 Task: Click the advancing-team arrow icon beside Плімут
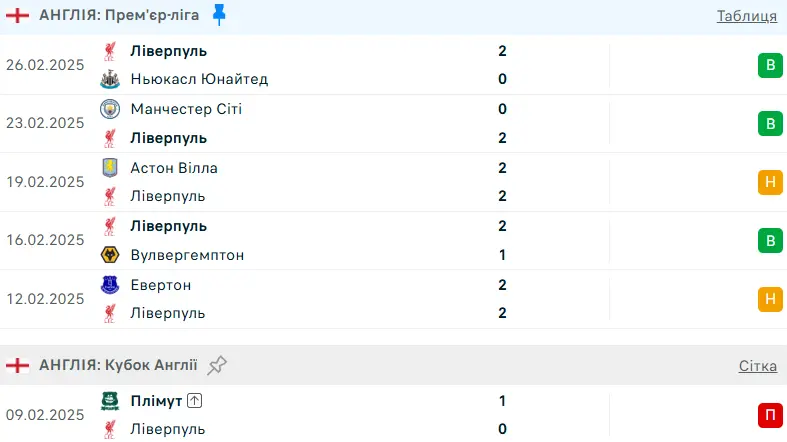coord(195,401)
